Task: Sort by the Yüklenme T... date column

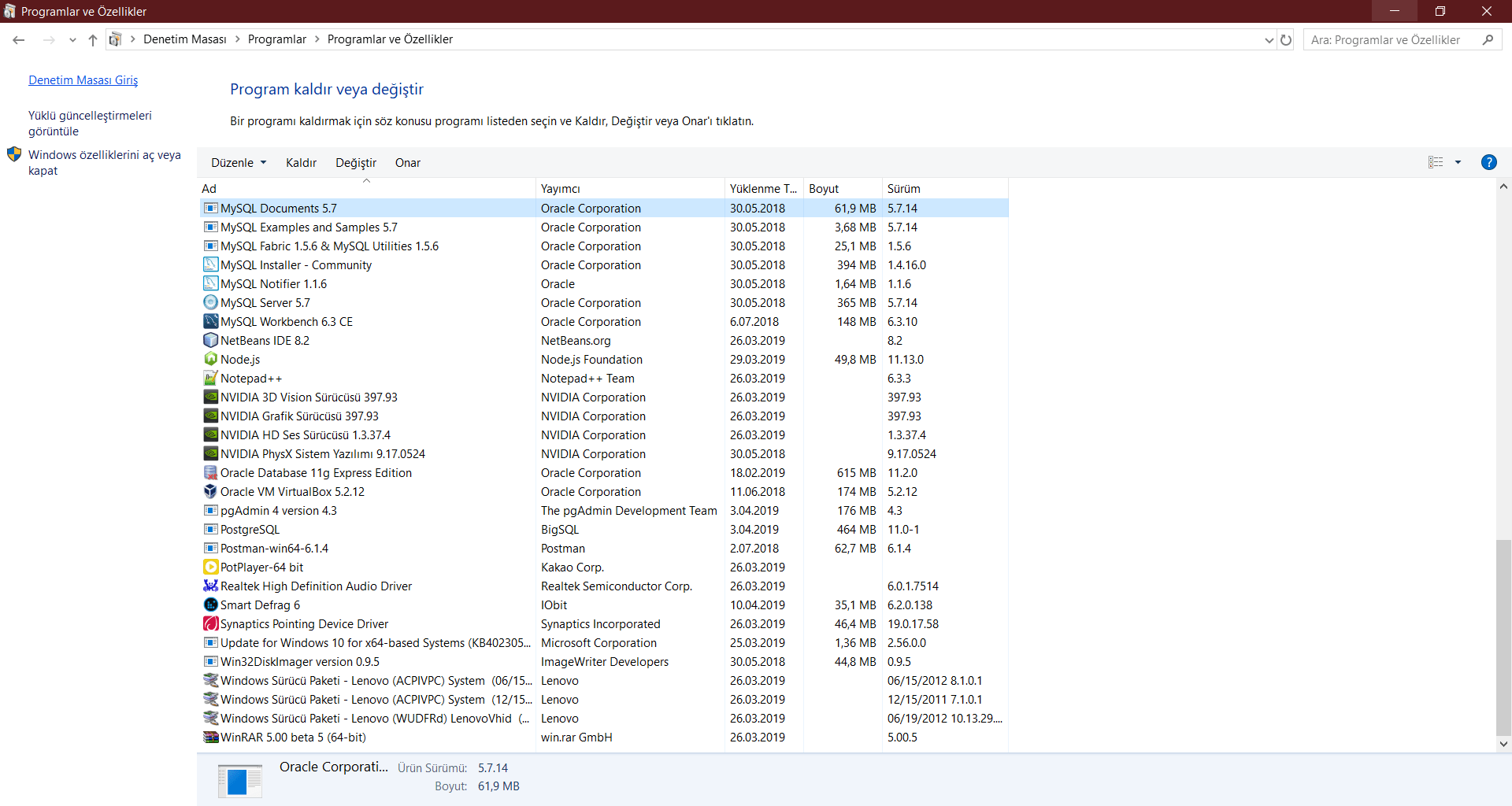Action: [x=764, y=189]
